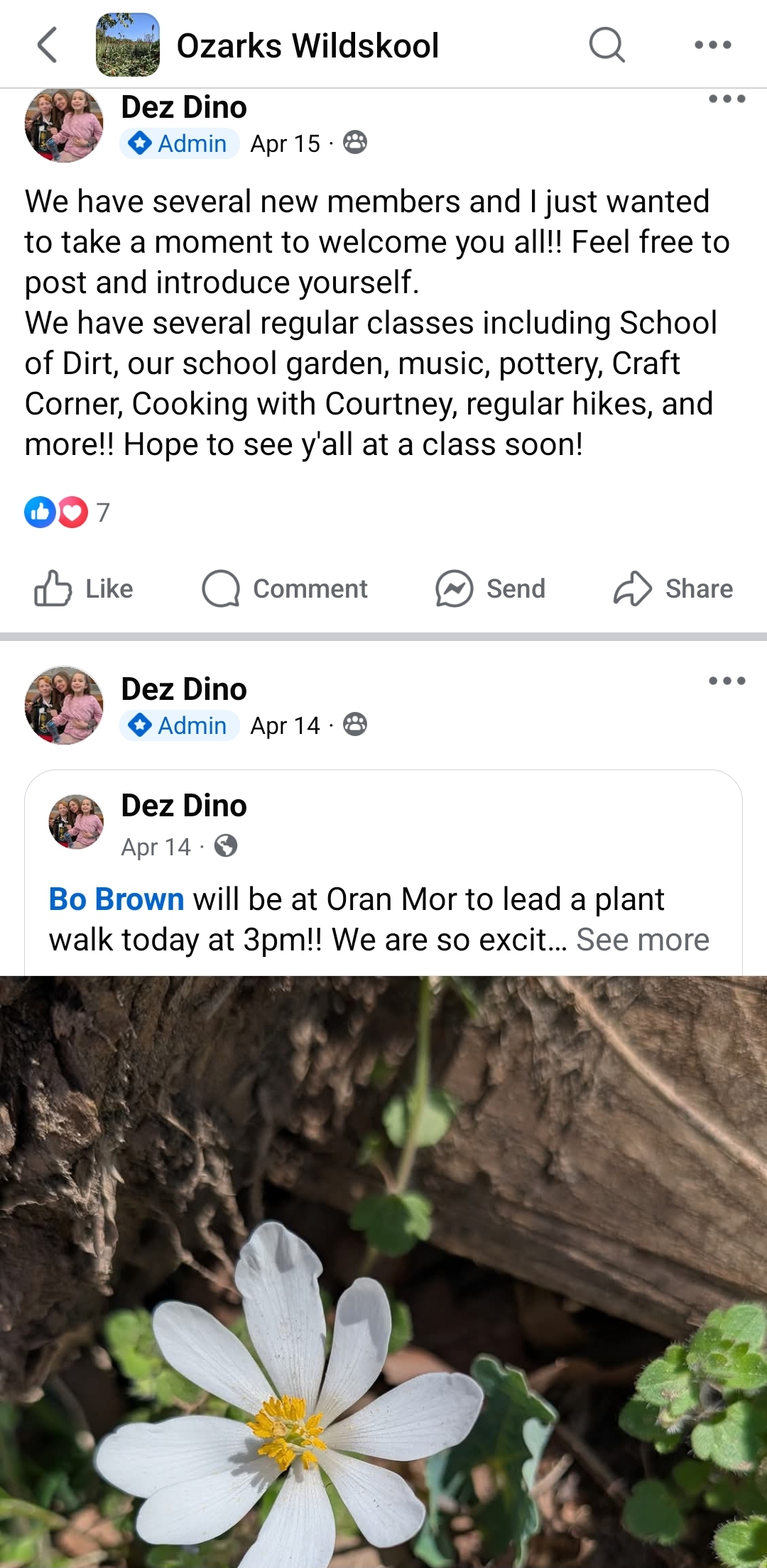This screenshot has width=767, height=1568.
Task: Tap Dez Dino's avatar on Apr 14 post
Action: [64, 705]
